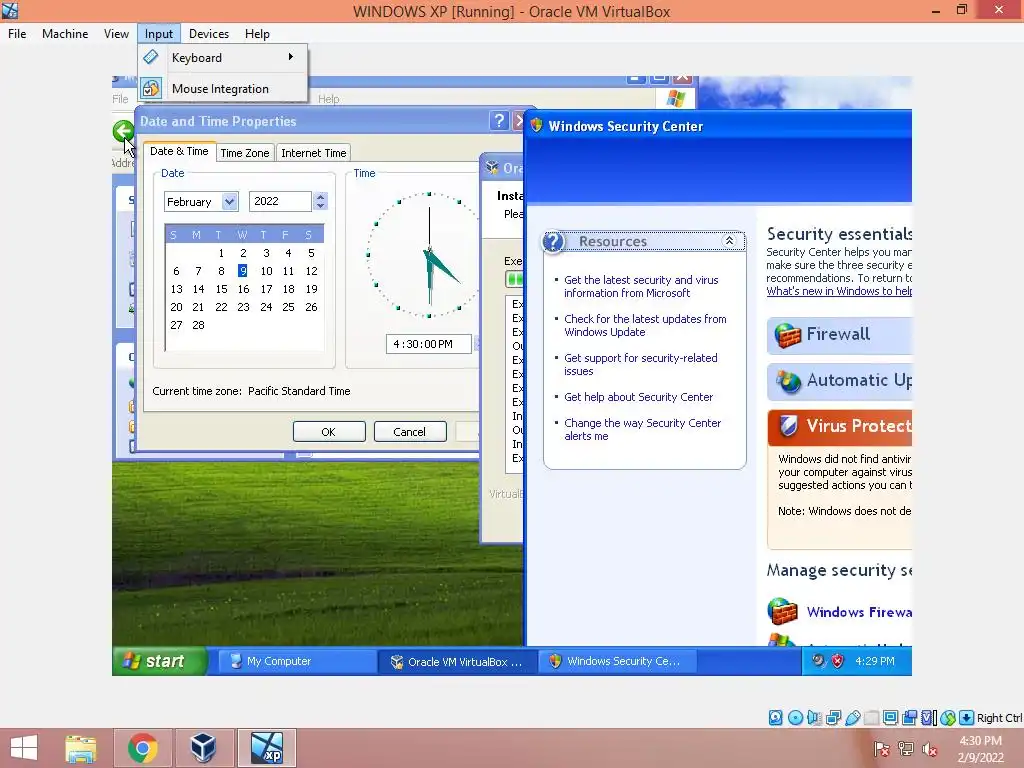The image size is (1024, 768).
Task: Open VirtualBox Manager from the host taskbar
Action: 203,748
